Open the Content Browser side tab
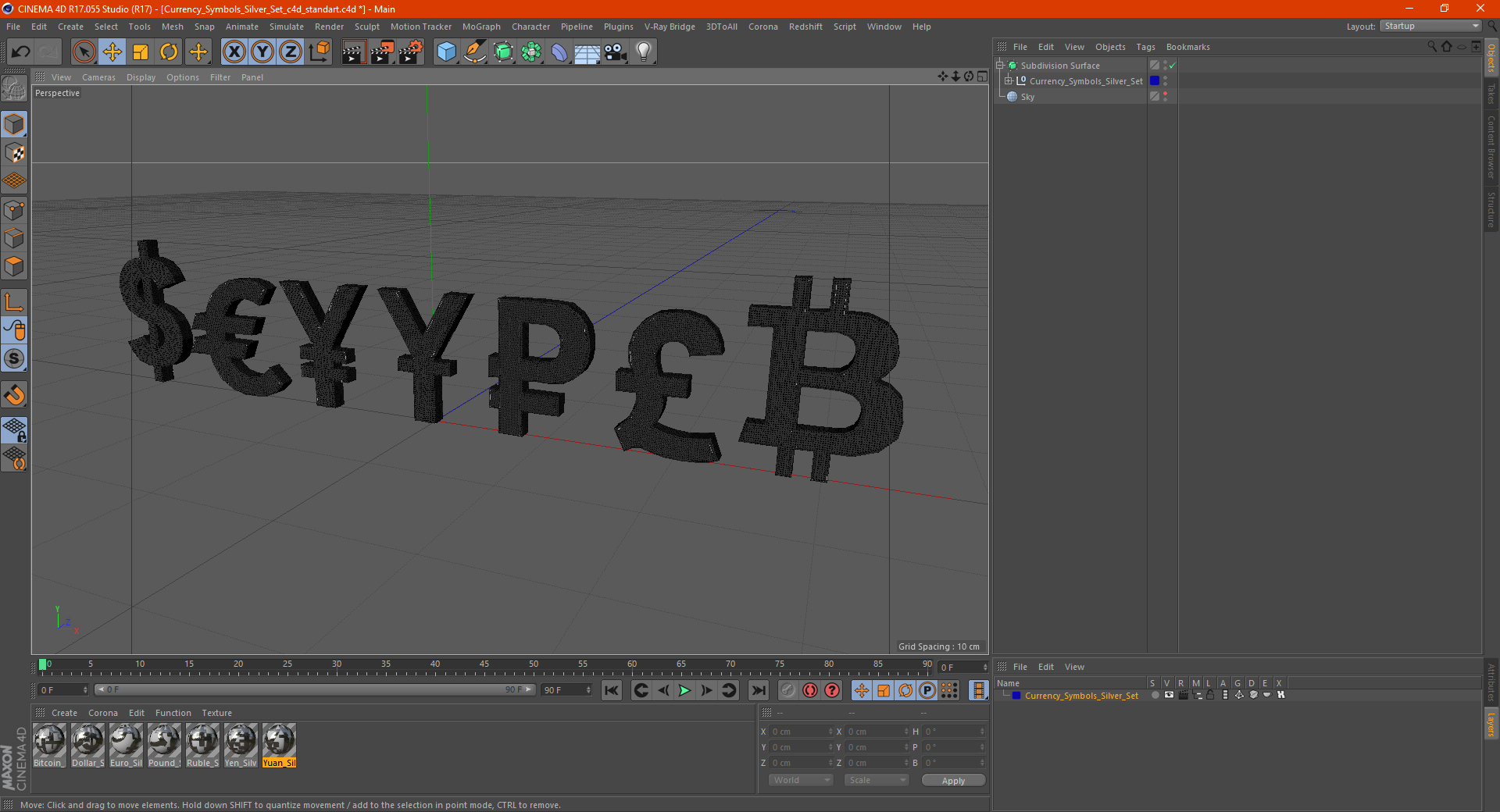1500x812 pixels. [x=1491, y=146]
